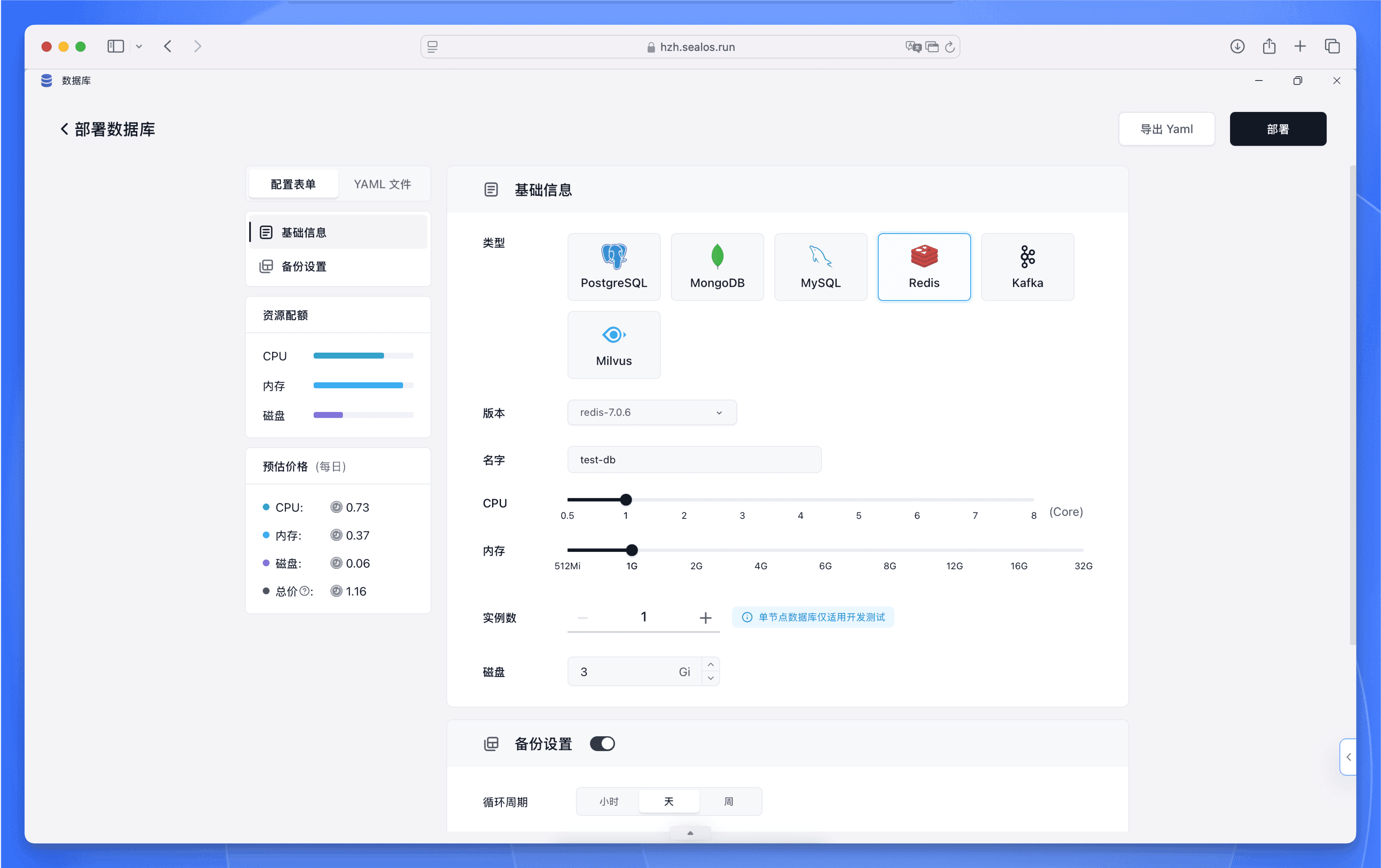1381x868 pixels.
Task: Jump to 备份设置 in the side navigation
Action: click(x=338, y=267)
